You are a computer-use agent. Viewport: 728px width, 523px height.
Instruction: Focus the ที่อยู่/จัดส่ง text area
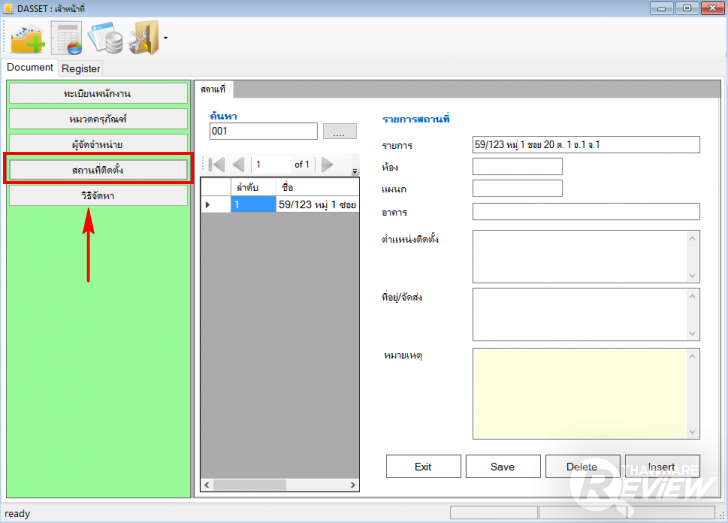579,314
